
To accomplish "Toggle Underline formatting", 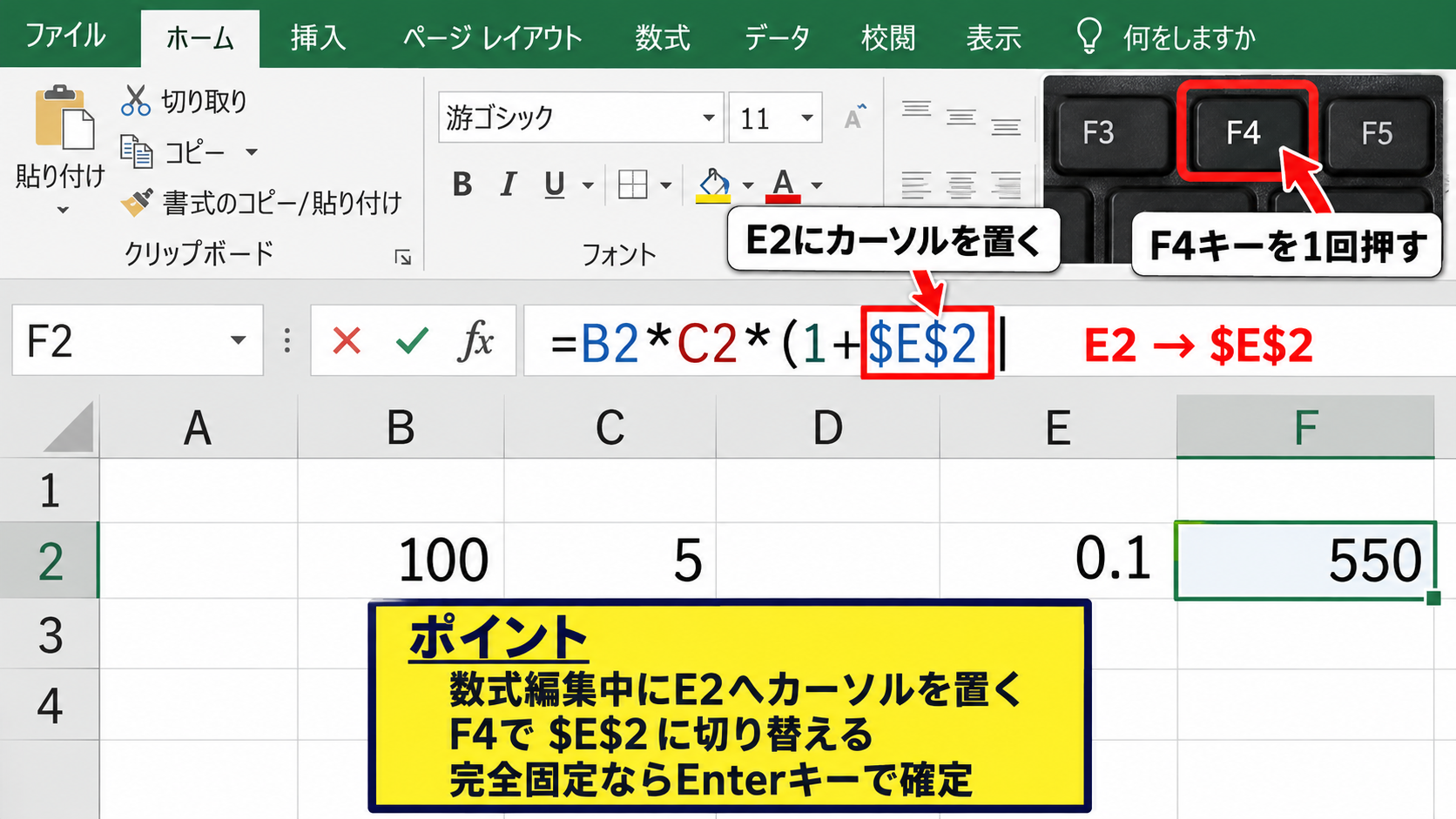I will tap(555, 185).
